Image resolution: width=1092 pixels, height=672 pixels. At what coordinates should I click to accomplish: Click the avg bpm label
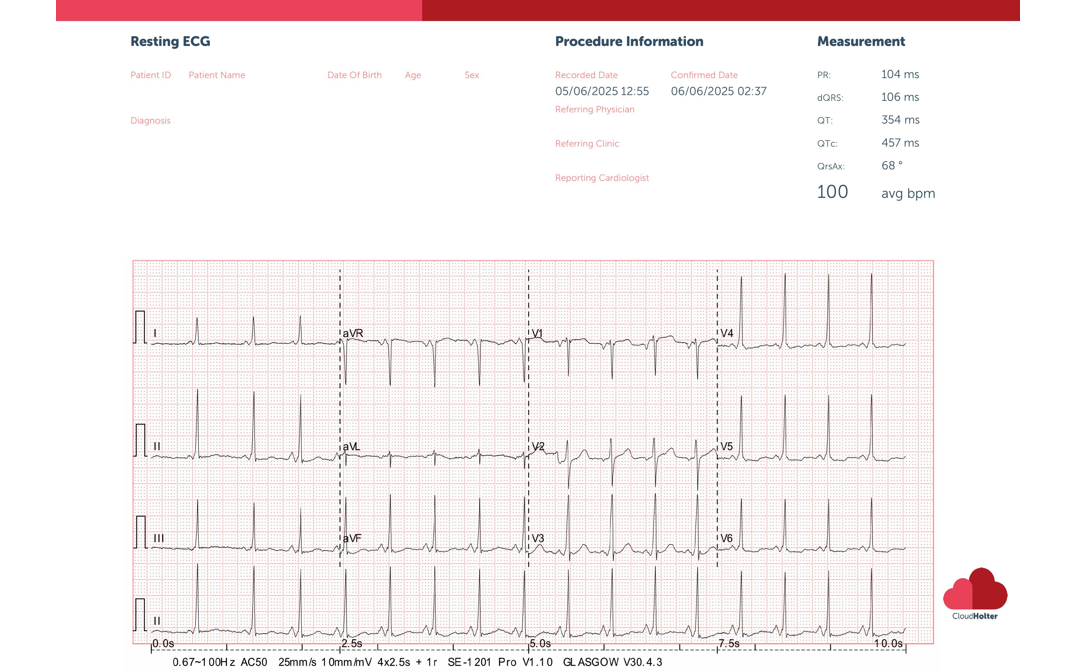tap(908, 194)
